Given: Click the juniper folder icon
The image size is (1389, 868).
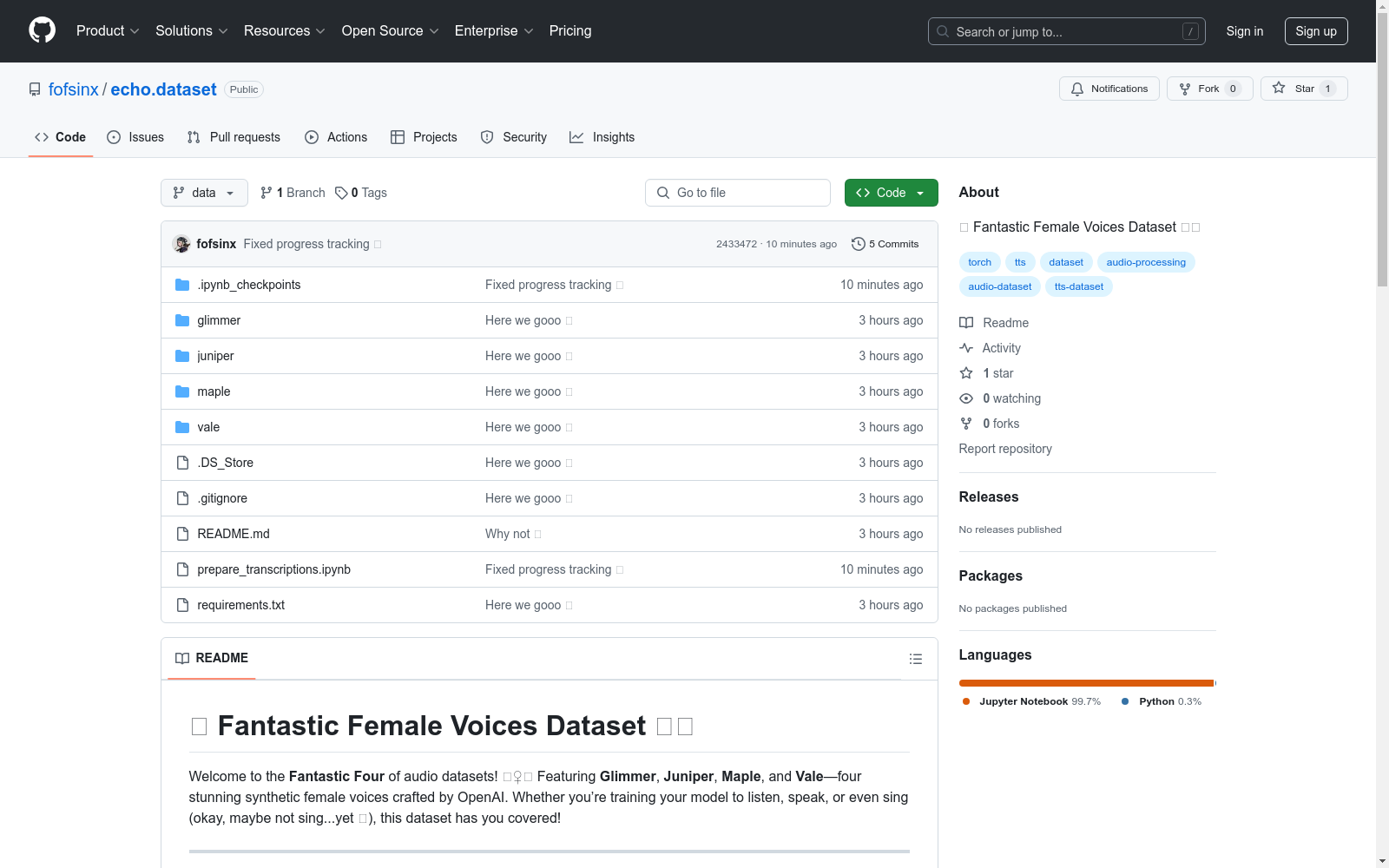Looking at the screenshot, I should click(182, 356).
